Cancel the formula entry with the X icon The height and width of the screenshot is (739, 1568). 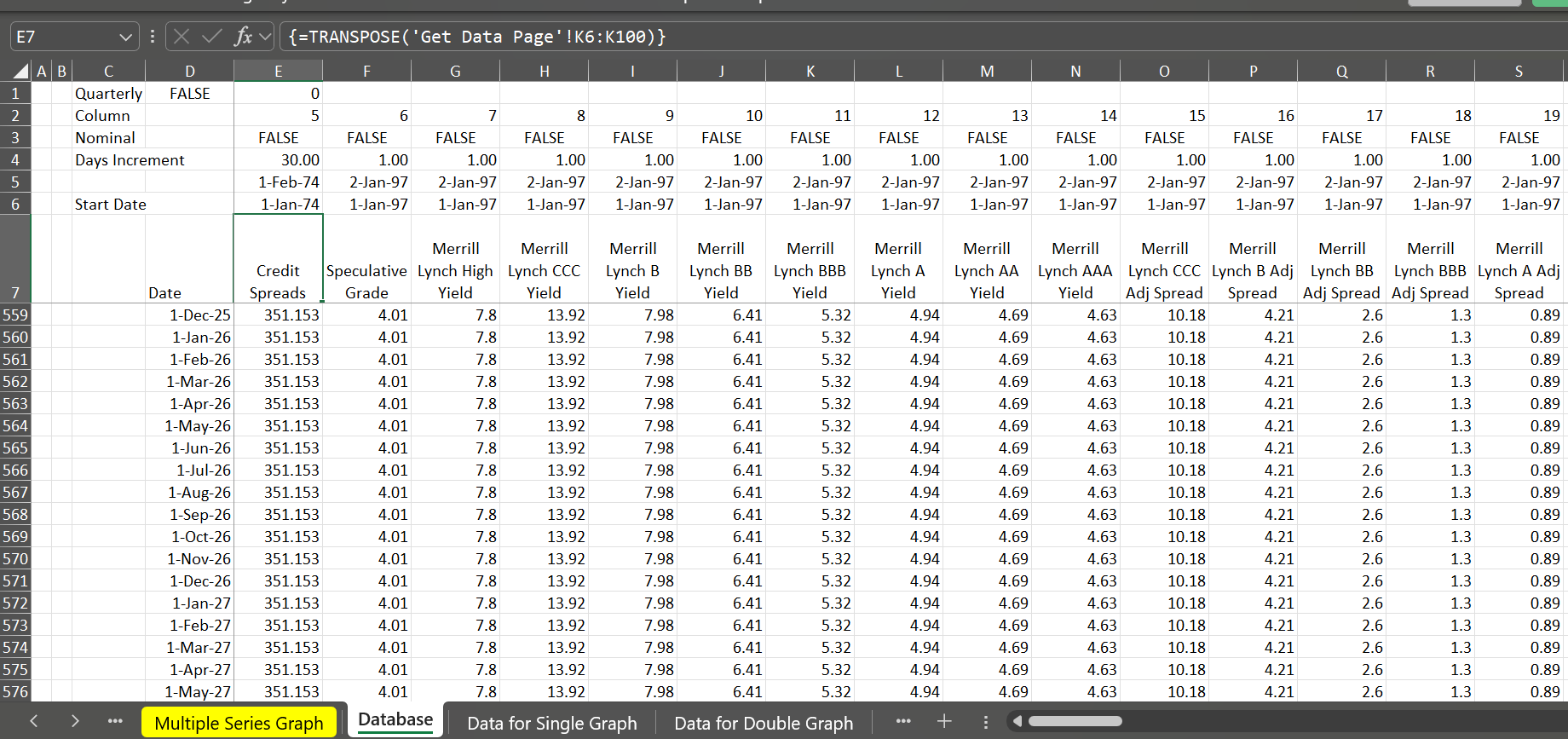coord(181,37)
